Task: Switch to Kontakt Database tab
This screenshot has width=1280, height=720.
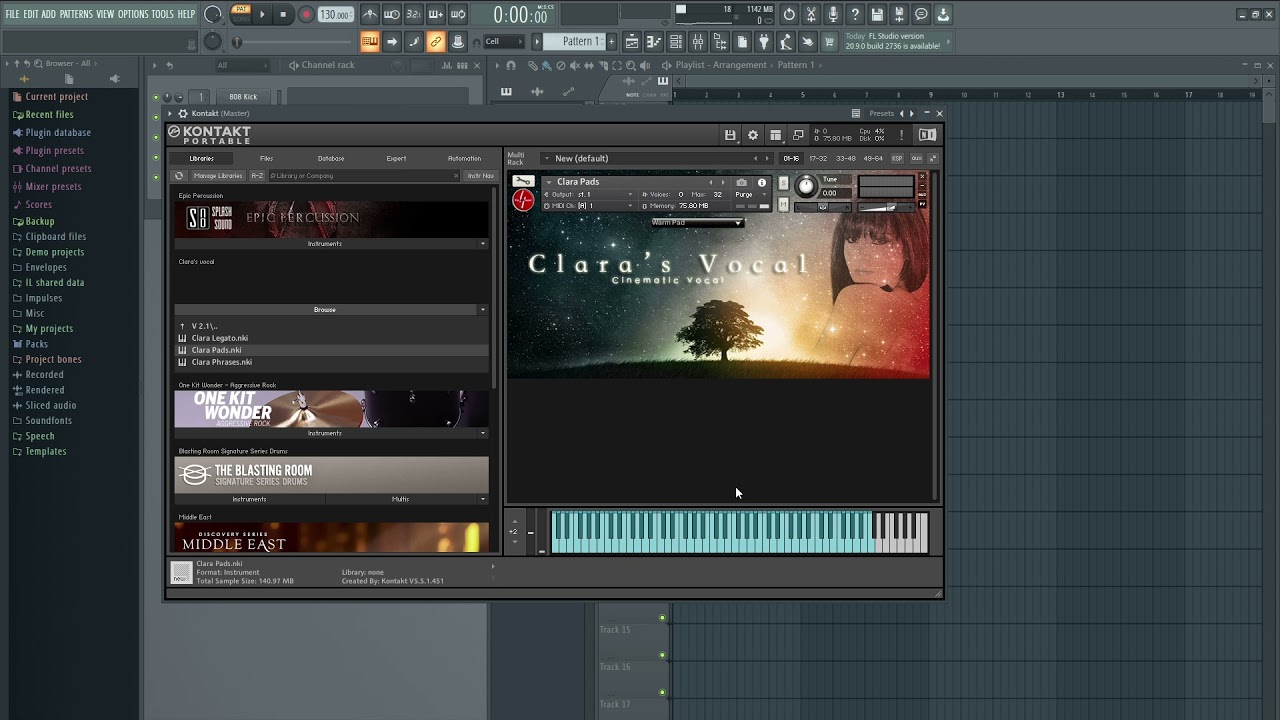Action: (x=331, y=158)
